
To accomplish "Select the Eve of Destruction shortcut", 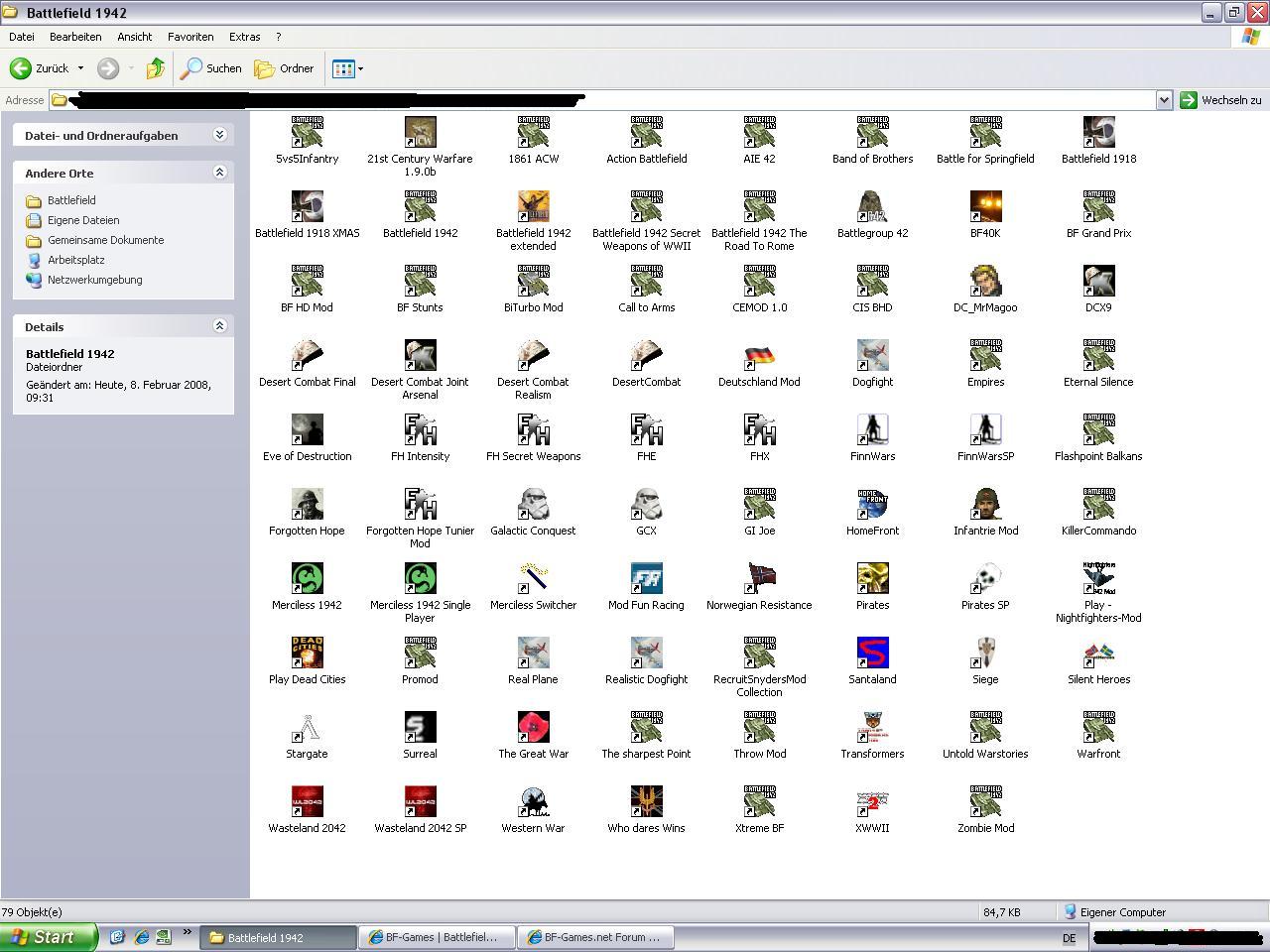I will coord(307,437).
